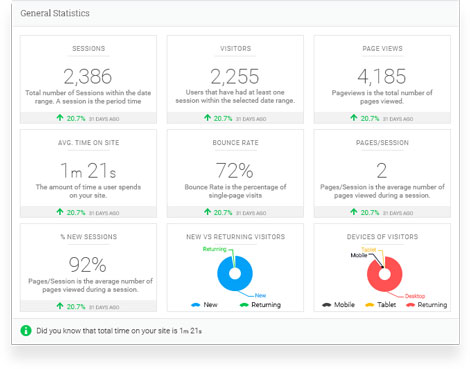Click up arrow in Bounce Rate card
This screenshot has height=369, width=470.
(207, 212)
